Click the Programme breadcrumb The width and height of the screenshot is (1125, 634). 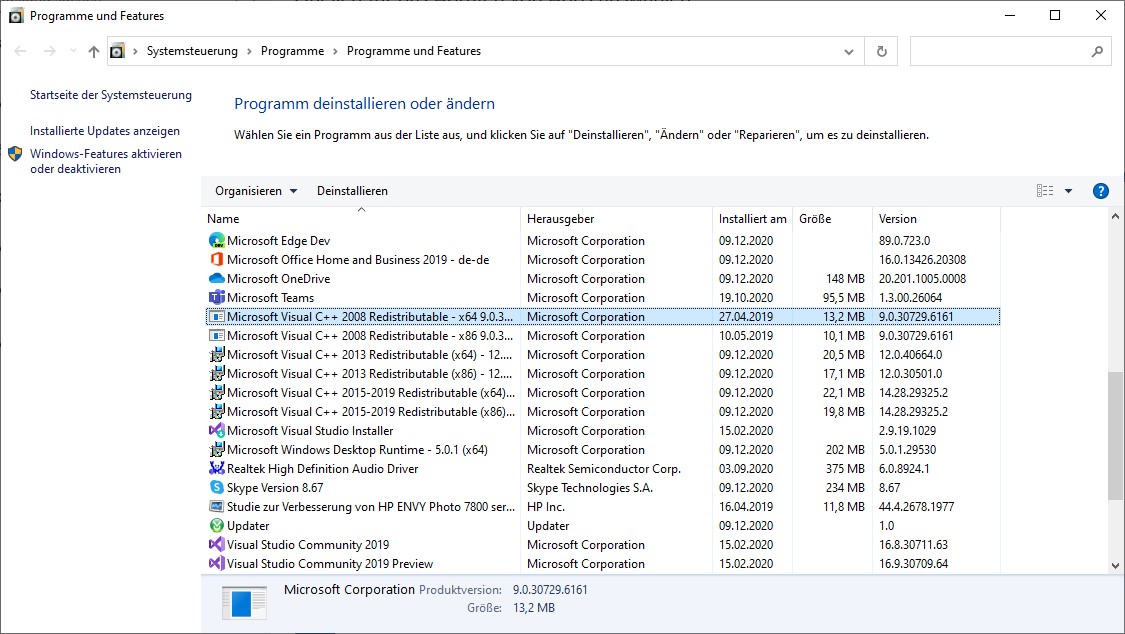pyautogui.click(x=292, y=52)
